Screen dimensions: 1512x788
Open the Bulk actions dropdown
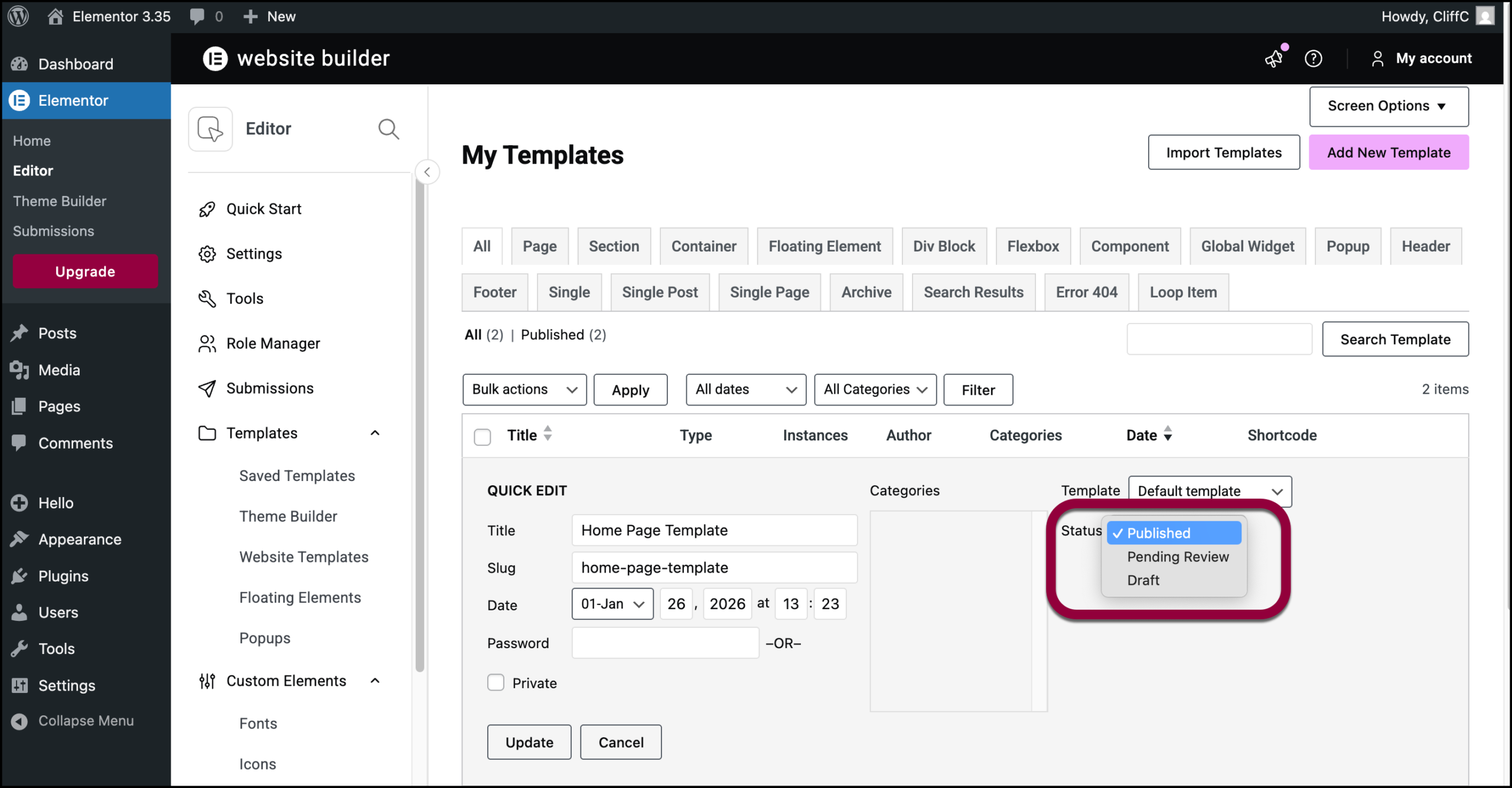(524, 390)
